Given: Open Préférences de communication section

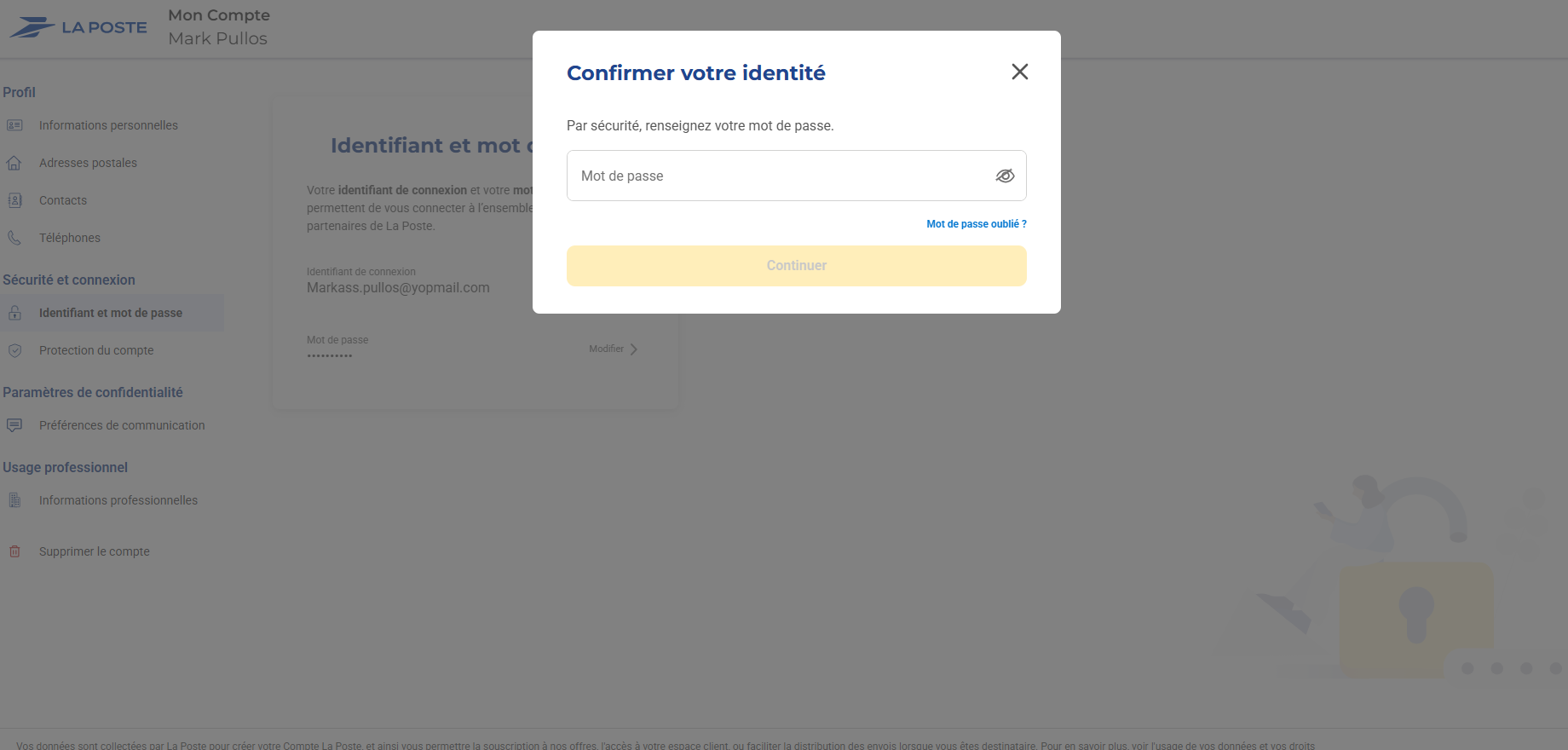Looking at the screenshot, I should click(x=122, y=425).
